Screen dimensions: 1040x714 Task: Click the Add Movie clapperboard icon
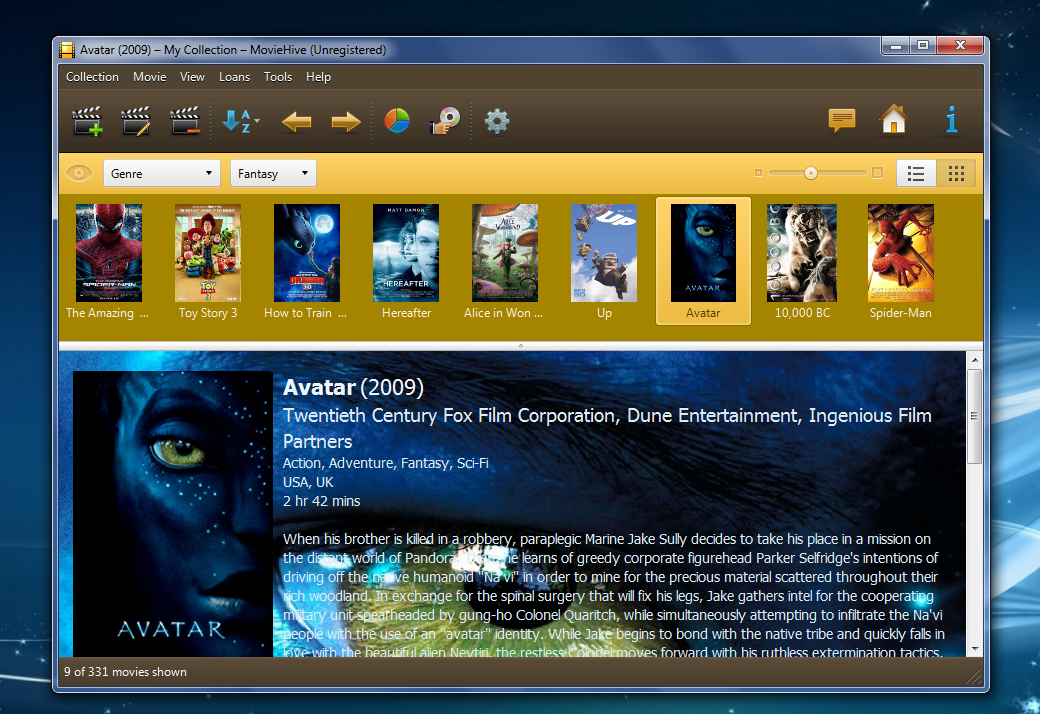88,121
